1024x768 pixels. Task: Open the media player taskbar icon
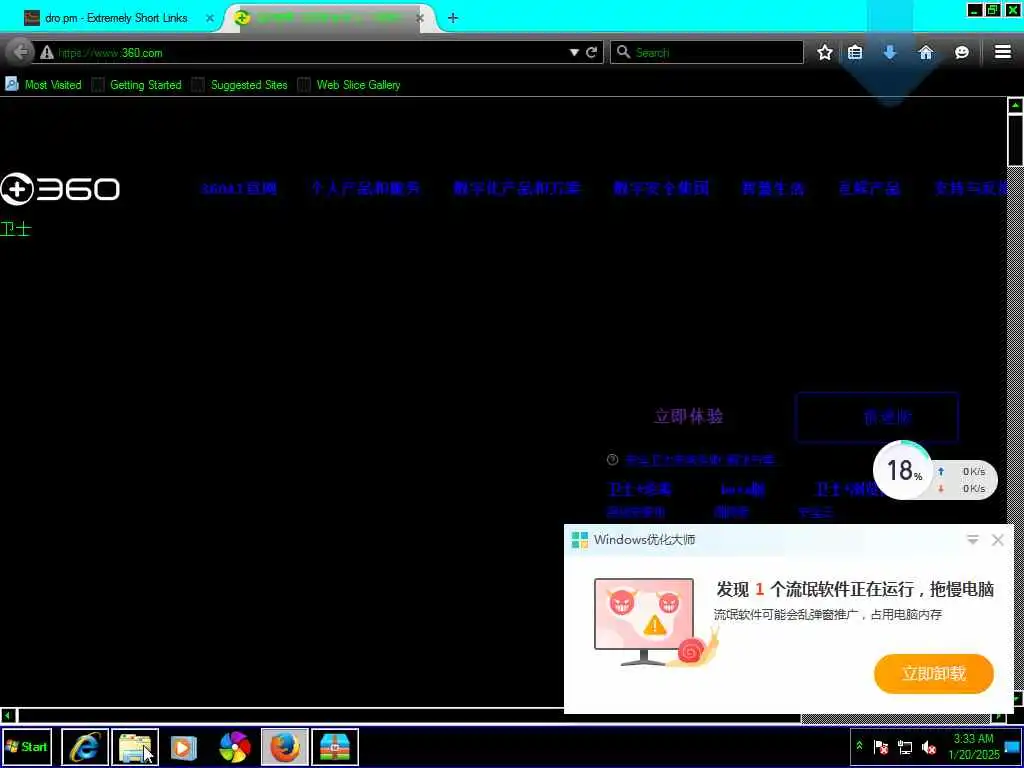coord(184,748)
